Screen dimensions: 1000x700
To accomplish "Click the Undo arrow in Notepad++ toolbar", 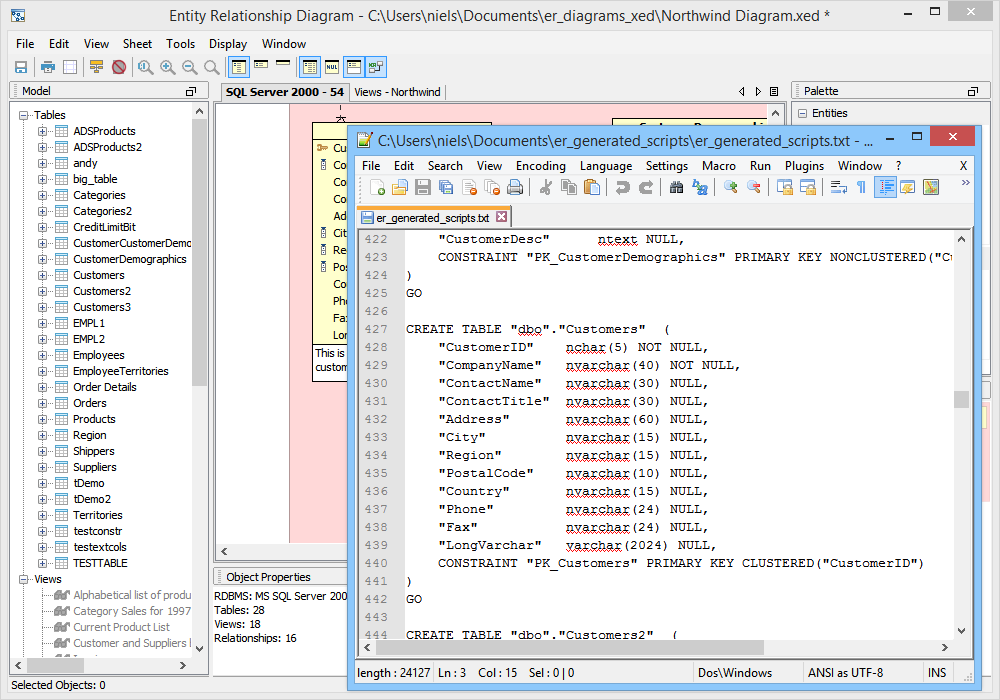I will [x=622, y=187].
